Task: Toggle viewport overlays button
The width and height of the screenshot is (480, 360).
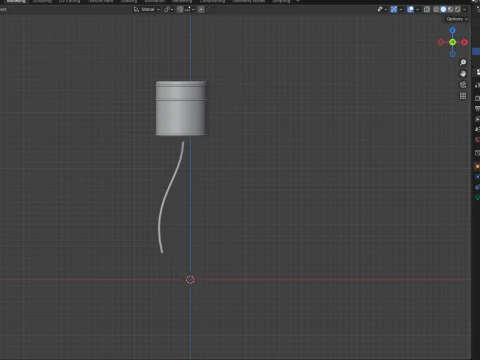Action: pyautogui.click(x=410, y=9)
